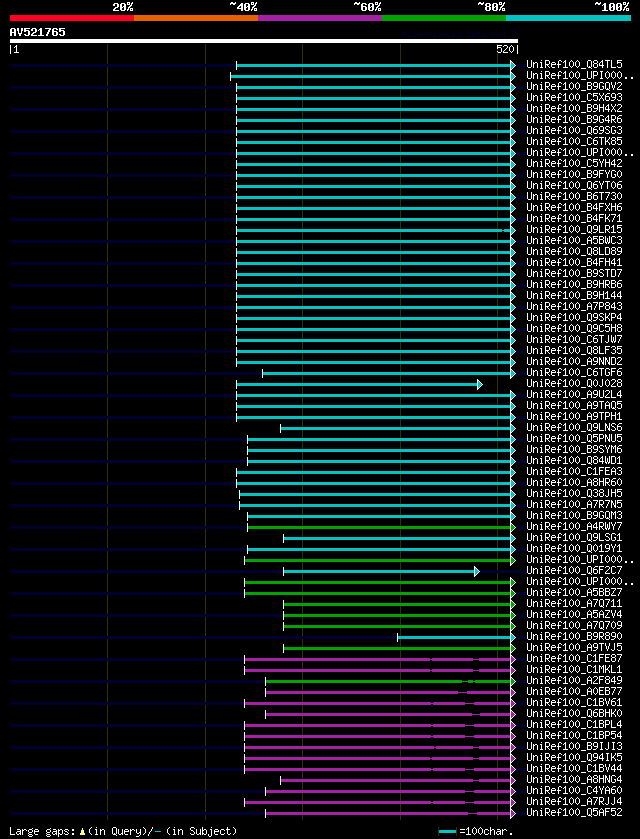Select the UniRef100_A5BWC3 label
The width and height of the screenshot is (640, 839).
point(574,241)
